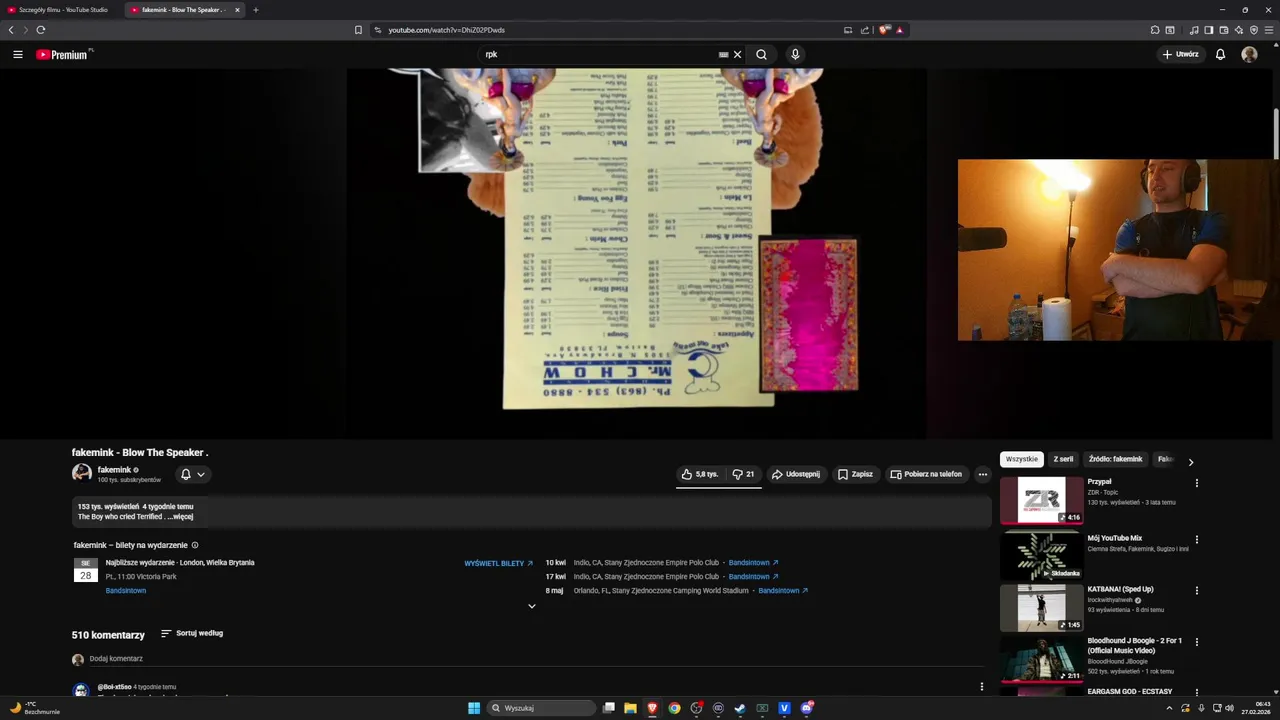
Task: Open browser extensions puzzle icon
Action: (x=1155, y=30)
